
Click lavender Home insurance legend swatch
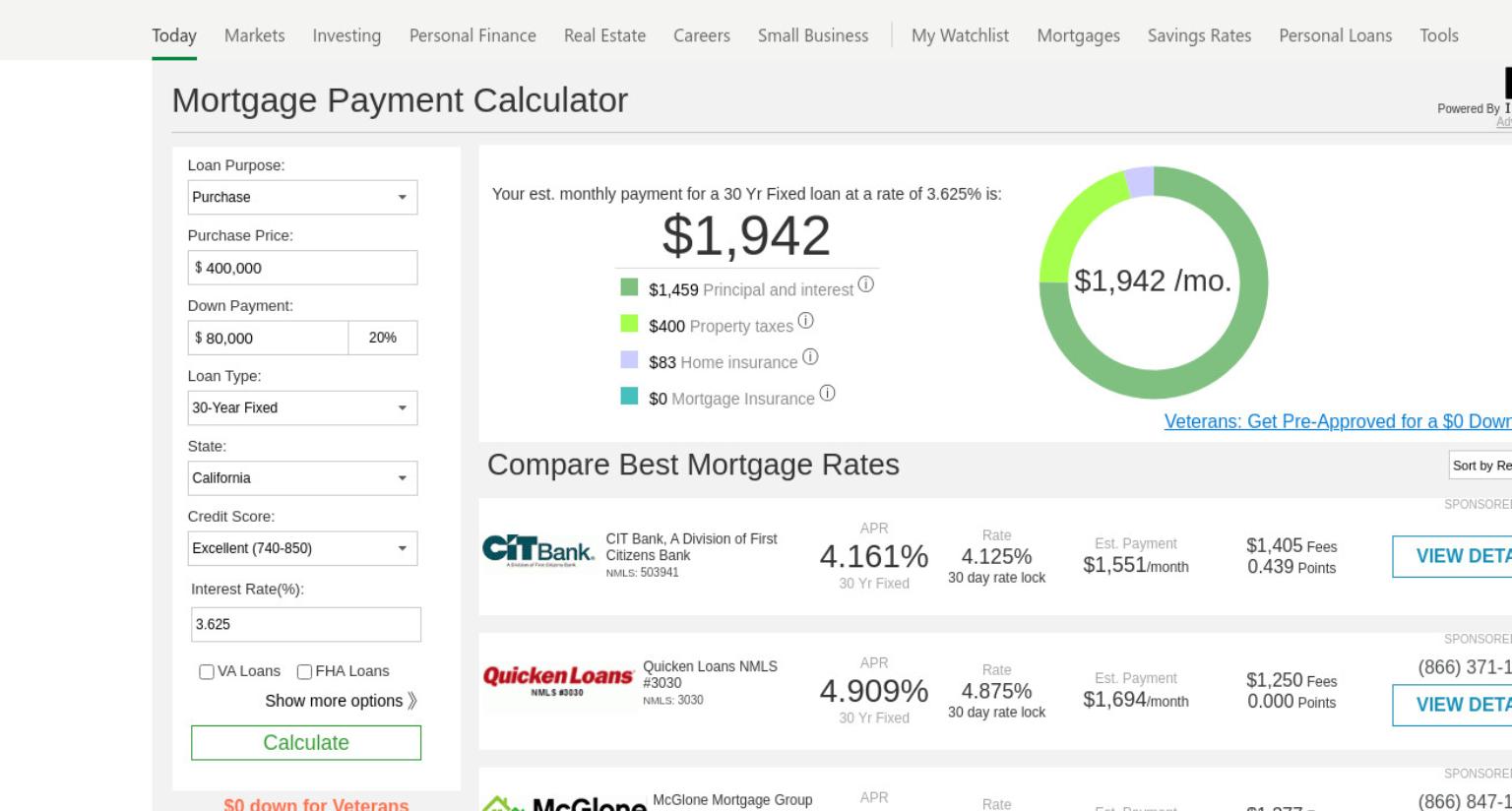[x=629, y=359]
